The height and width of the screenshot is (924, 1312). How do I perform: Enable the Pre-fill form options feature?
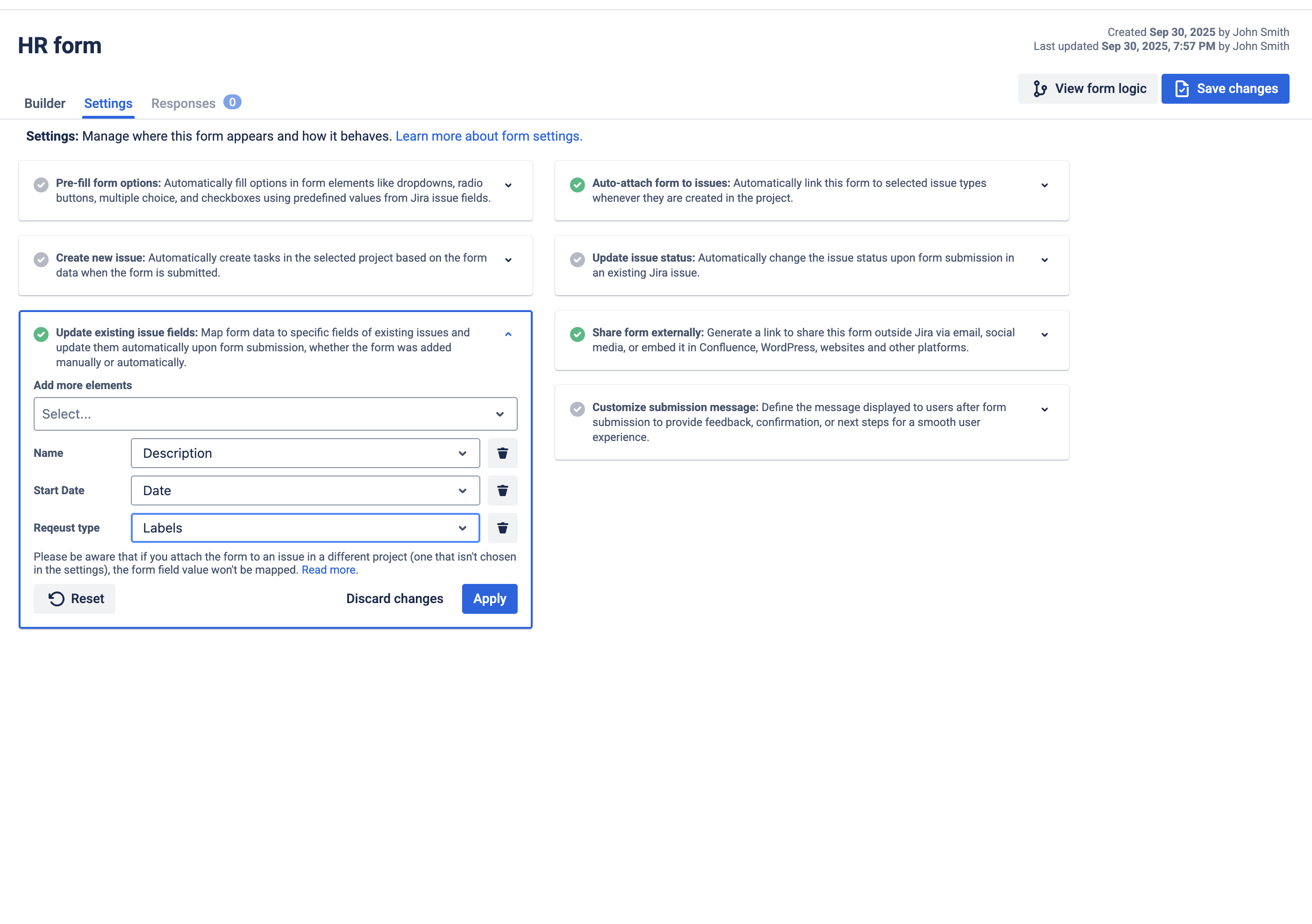click(x=41, y=185)
